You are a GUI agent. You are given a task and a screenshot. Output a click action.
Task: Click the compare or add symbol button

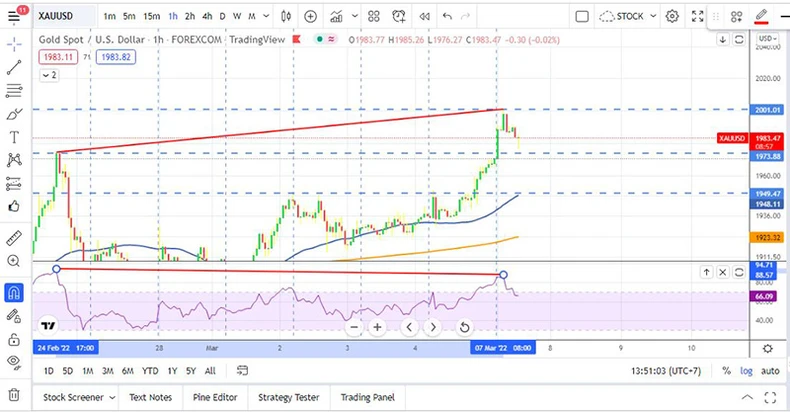[310, 17]
